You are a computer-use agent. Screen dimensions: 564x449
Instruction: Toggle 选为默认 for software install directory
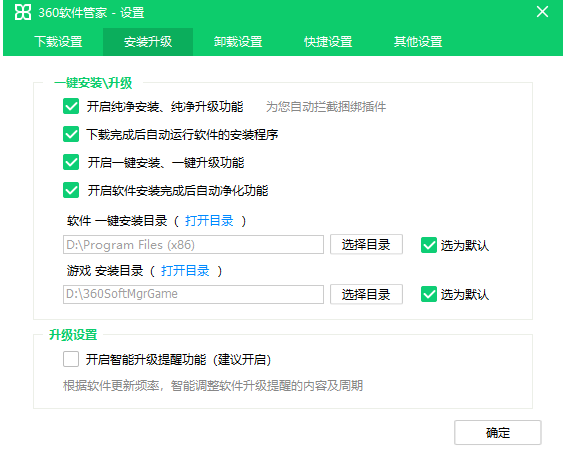(x=429, y=245)
